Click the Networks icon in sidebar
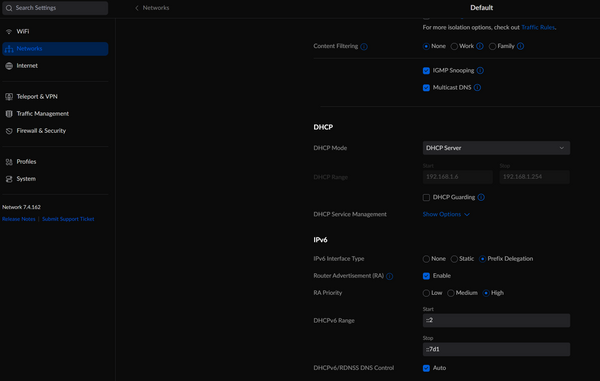The width and height of the screenshot is (600, 381). [x=9, y=49]
